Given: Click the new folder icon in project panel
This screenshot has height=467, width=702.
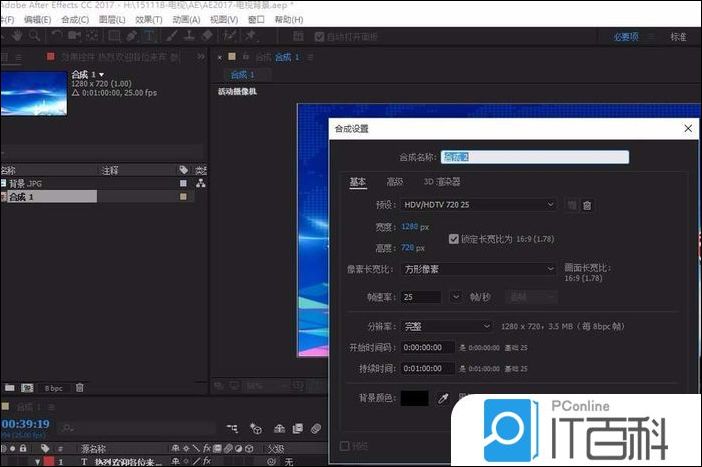Looking at the screenshot, I should pos(9,387).
